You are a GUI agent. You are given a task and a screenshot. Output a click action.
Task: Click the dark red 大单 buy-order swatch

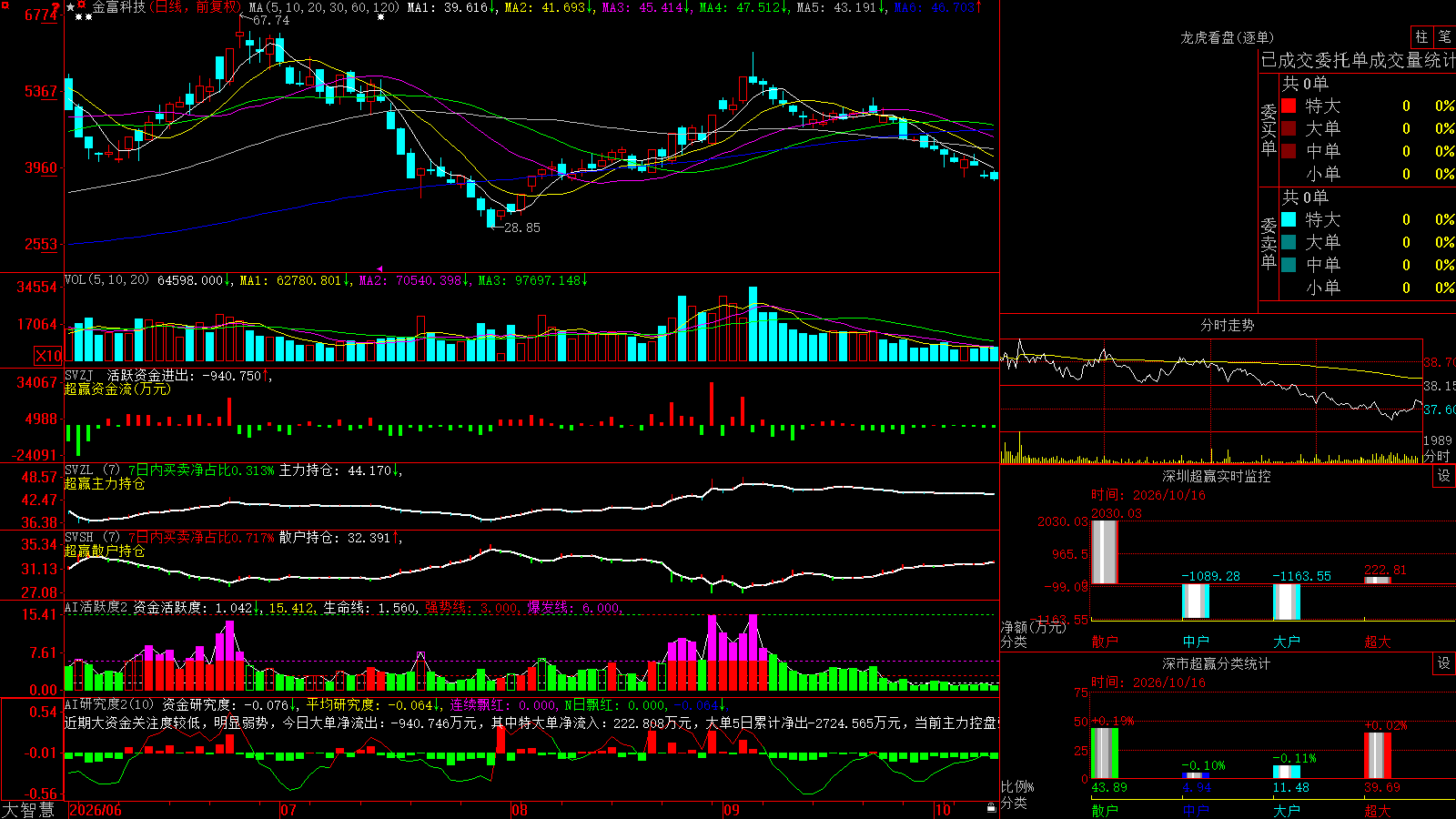(1289, 128)
